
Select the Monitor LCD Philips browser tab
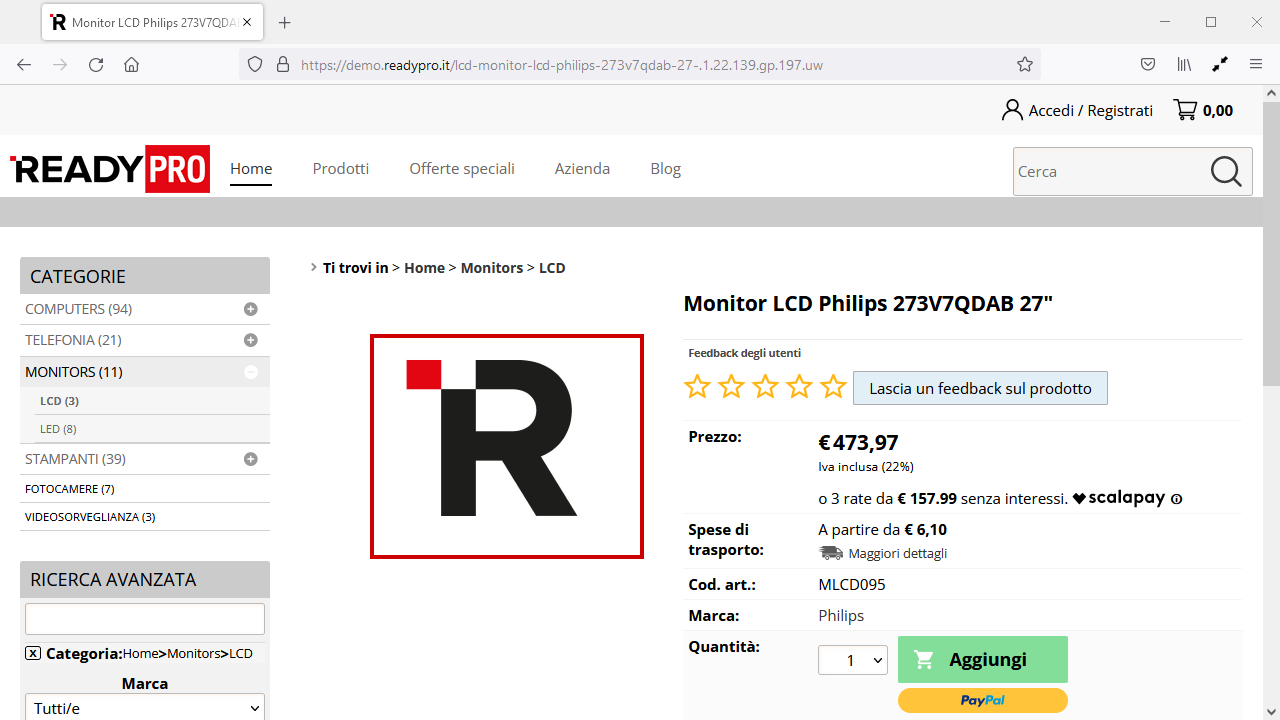(153, 22)
